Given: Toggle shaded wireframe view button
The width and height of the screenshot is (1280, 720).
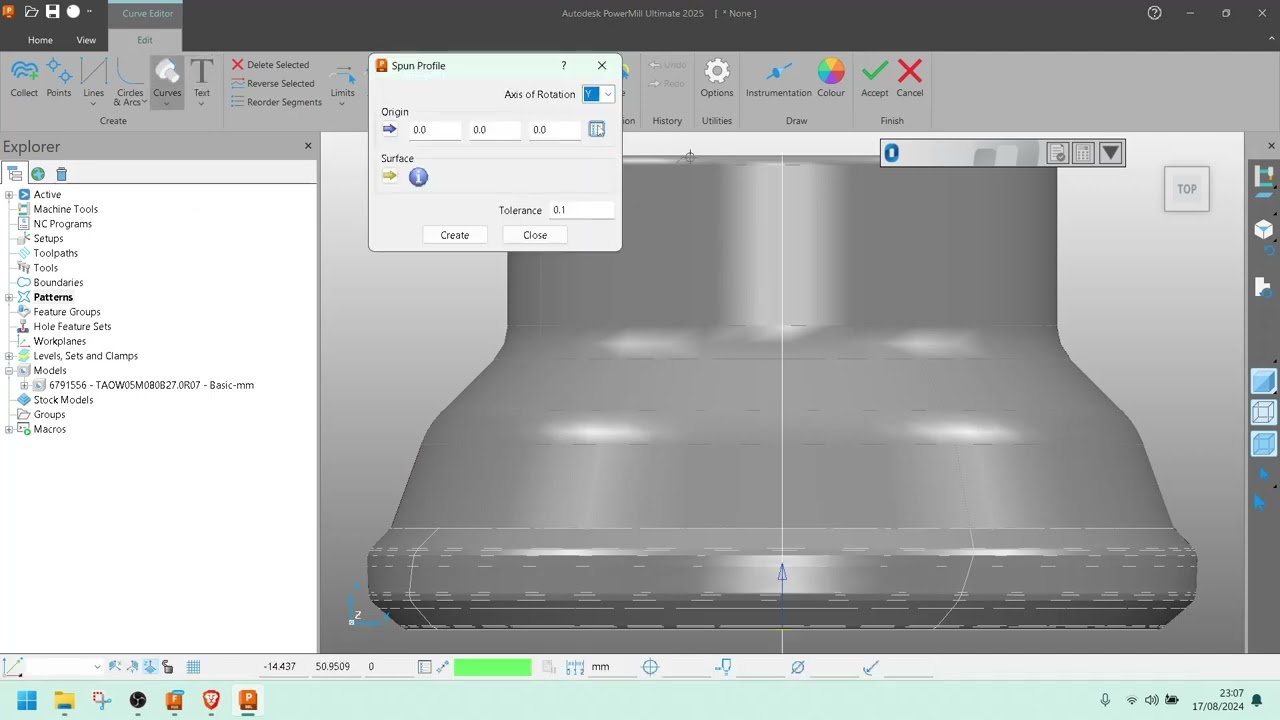Looking at the screenshot, I should 1264,444.
